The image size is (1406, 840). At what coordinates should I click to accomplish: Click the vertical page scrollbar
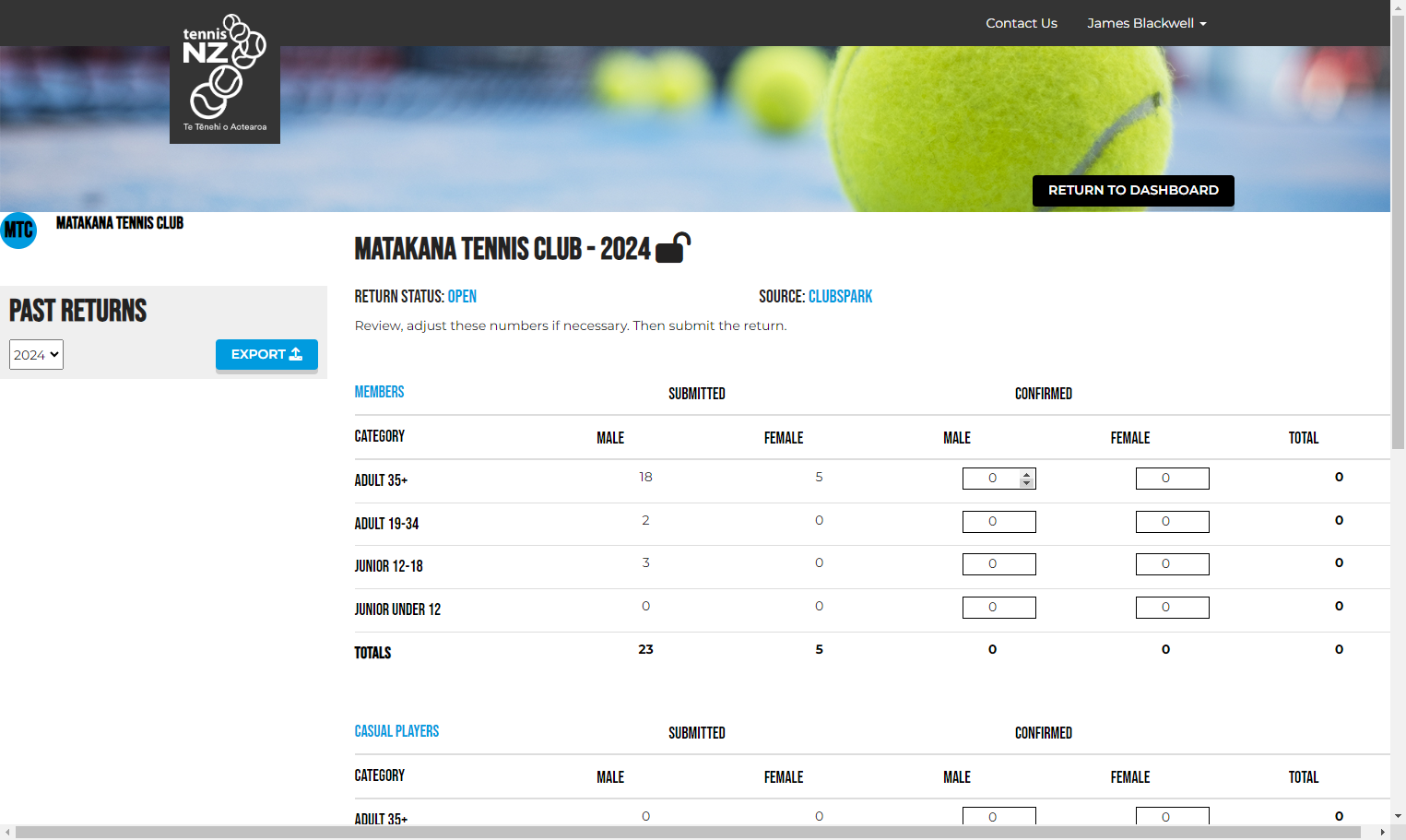(1398, 231)
